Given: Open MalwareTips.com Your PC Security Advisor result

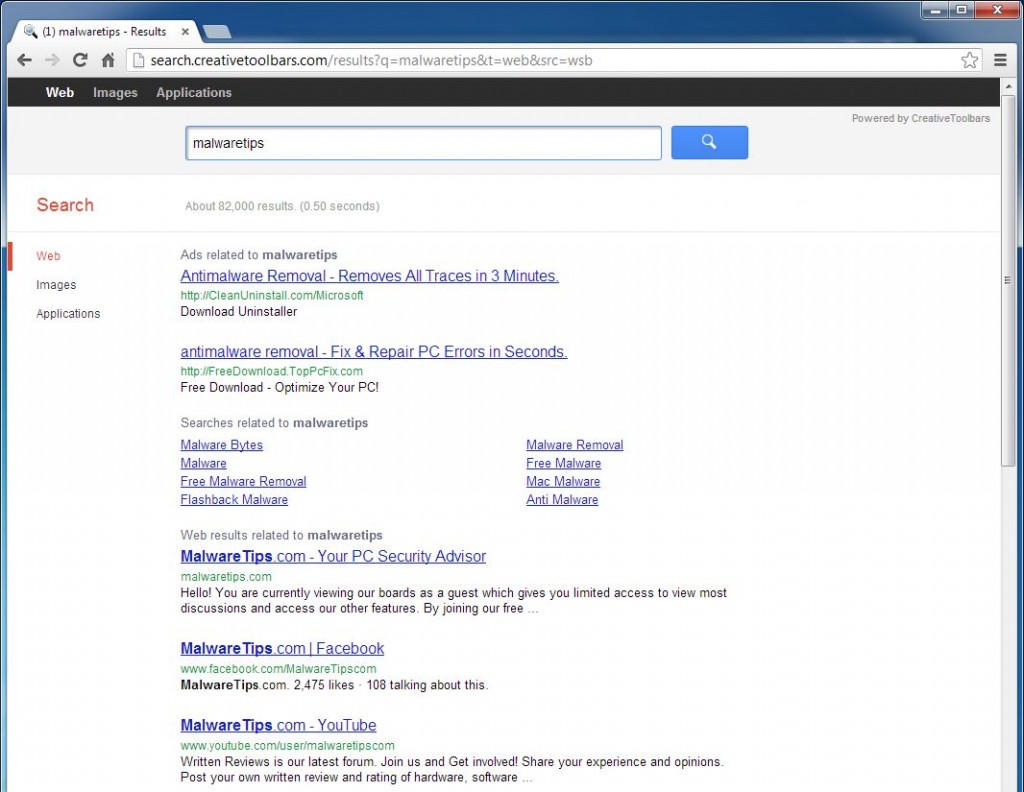Looking at the screenshot, I should coord(333,556).
